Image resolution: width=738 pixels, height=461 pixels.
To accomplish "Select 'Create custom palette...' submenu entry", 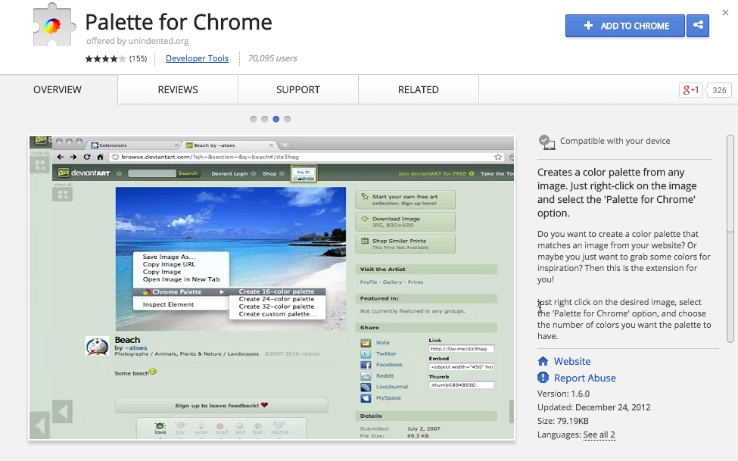I will tap(277, 314).
